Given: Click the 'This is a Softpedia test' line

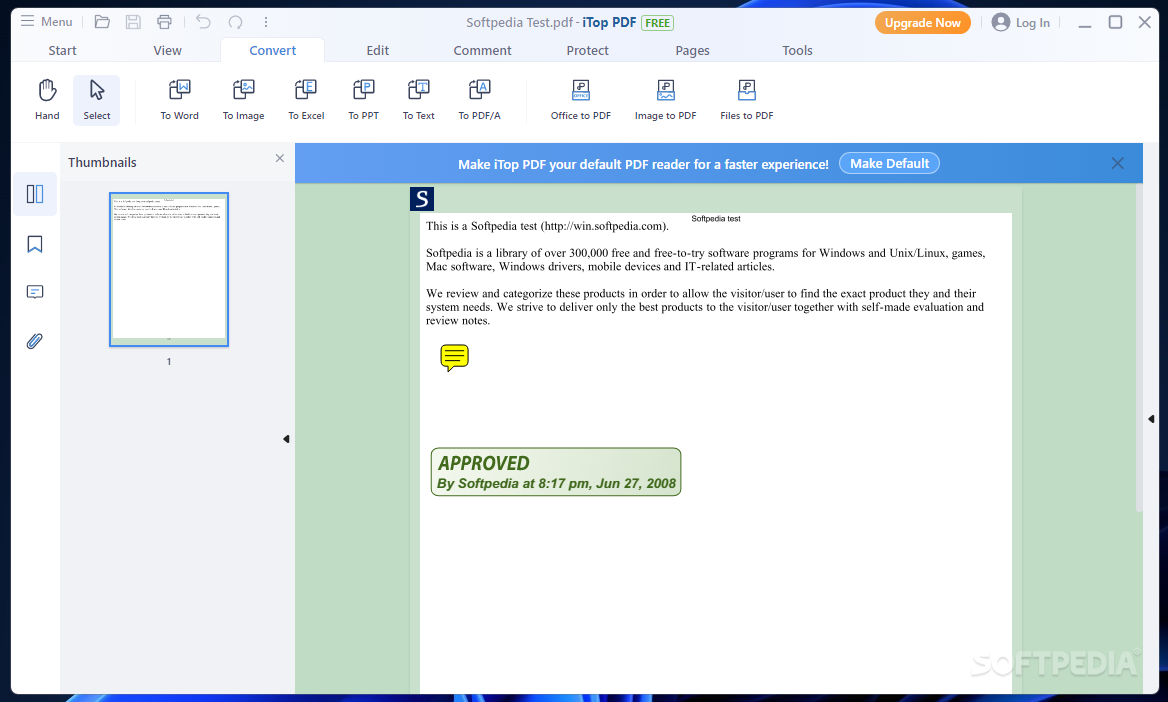Looking at the screenshot, I should (548, 226).
